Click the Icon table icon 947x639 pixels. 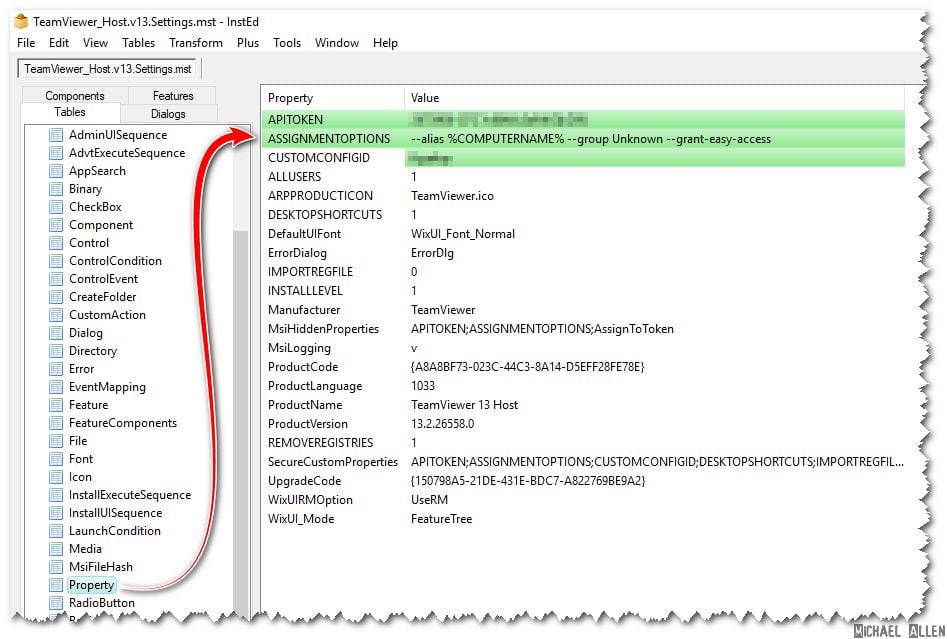56,477
